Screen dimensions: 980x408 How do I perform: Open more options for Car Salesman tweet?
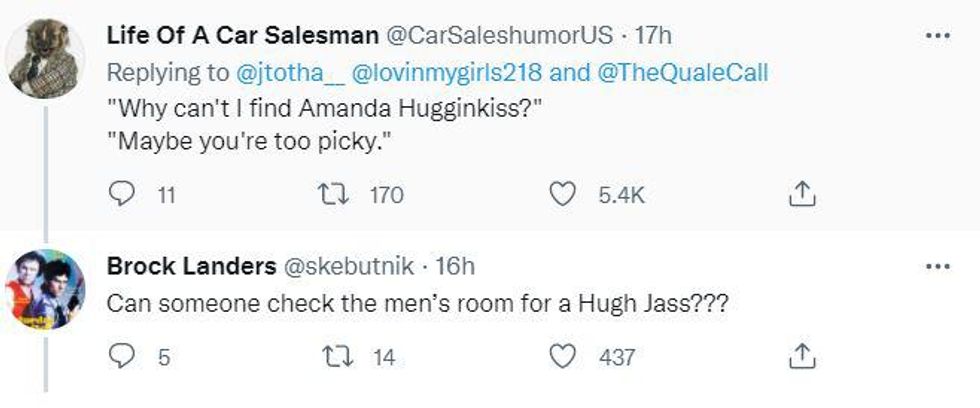pos(937,35)
